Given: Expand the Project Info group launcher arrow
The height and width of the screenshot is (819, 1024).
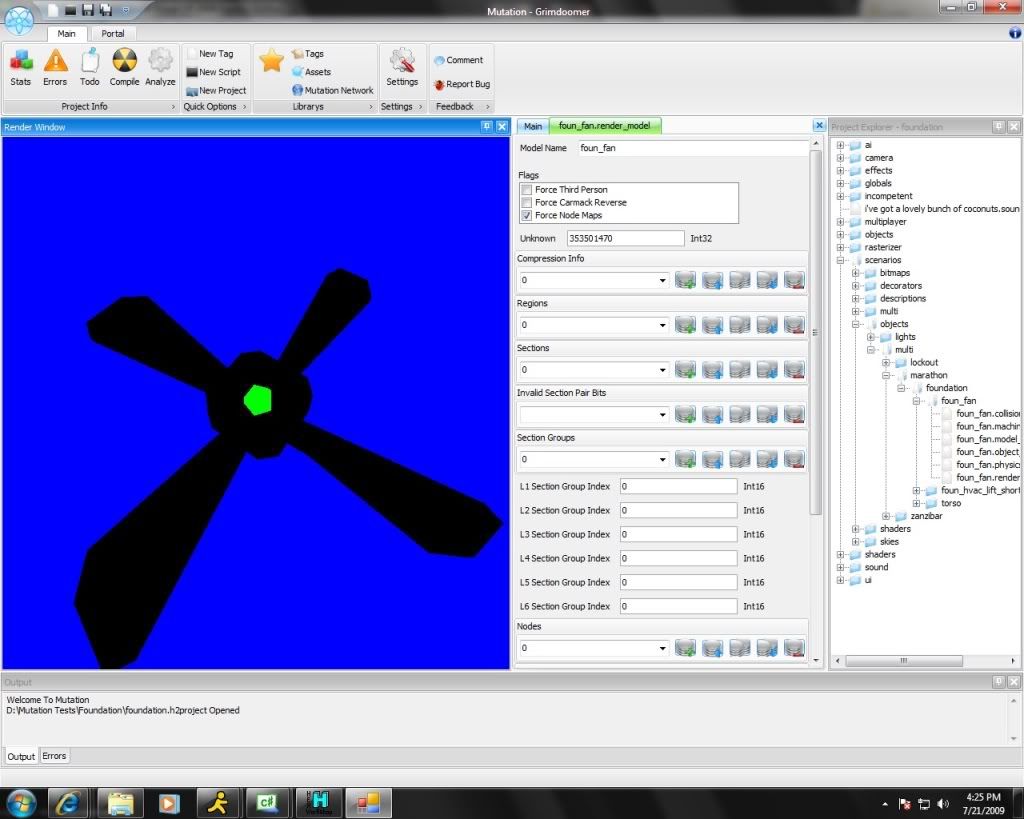Looking at the screenshot, I should point(173,106).
